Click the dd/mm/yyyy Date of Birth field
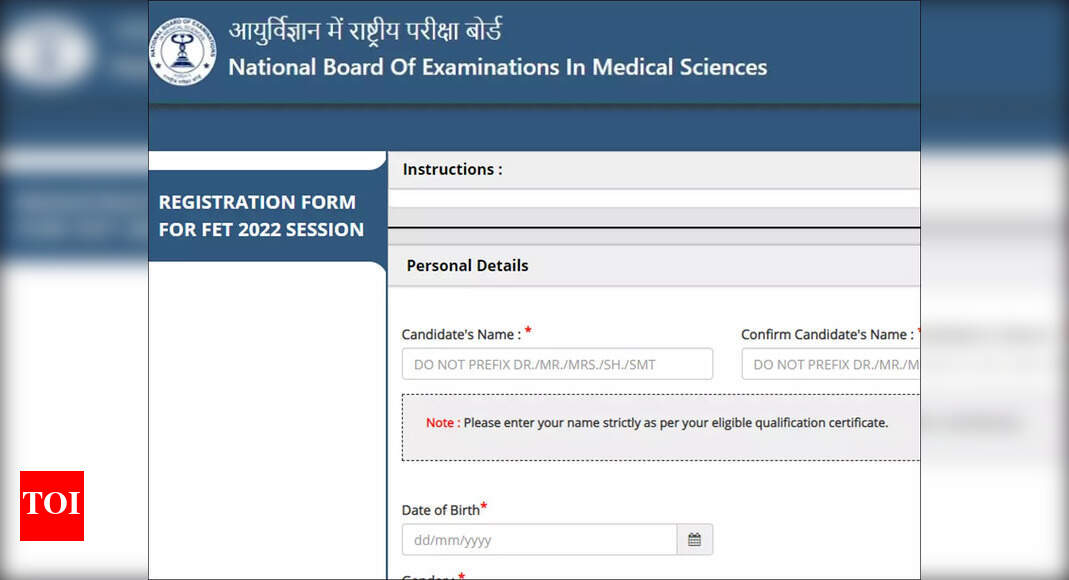 [x=540, y=539]
